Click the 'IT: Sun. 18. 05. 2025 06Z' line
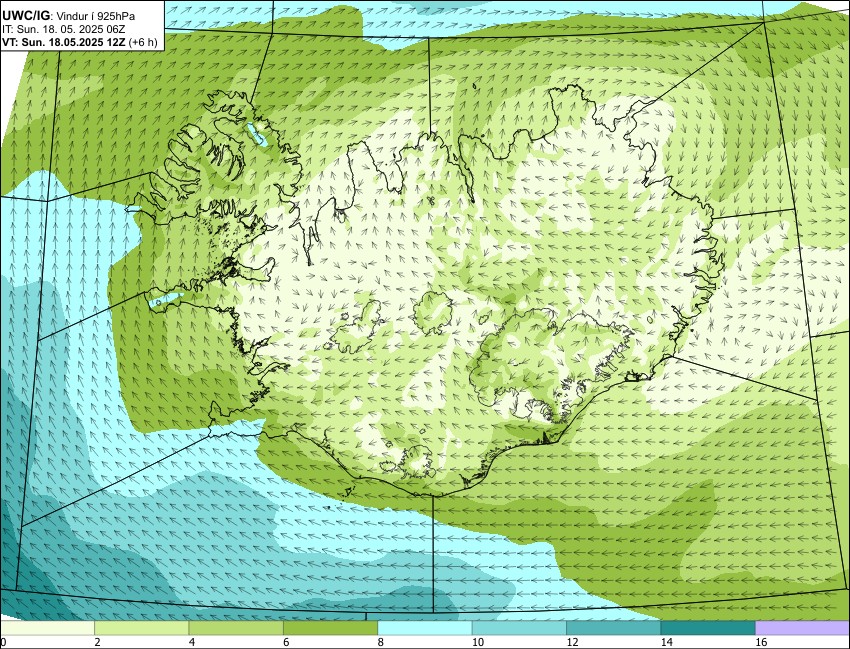Screen dimensions: 850x649 64,30
